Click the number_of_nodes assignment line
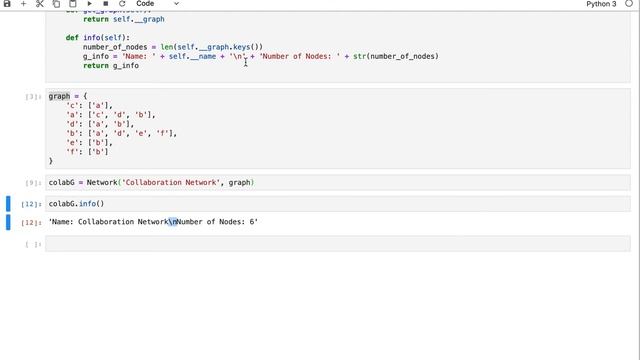The width and height of the screenshot is (640, 360). pyautogui.click(x=173, y=47)
